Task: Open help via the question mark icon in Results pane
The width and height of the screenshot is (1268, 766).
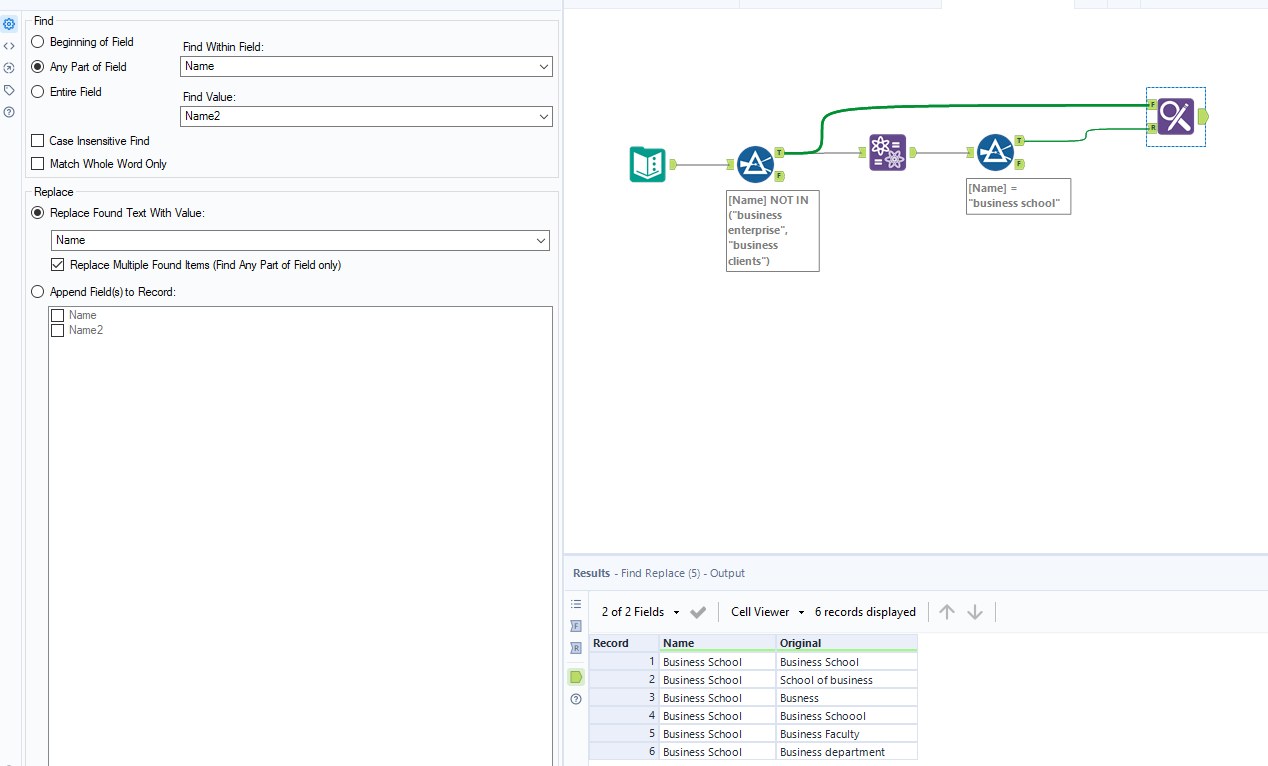Action: click(575, 699)
